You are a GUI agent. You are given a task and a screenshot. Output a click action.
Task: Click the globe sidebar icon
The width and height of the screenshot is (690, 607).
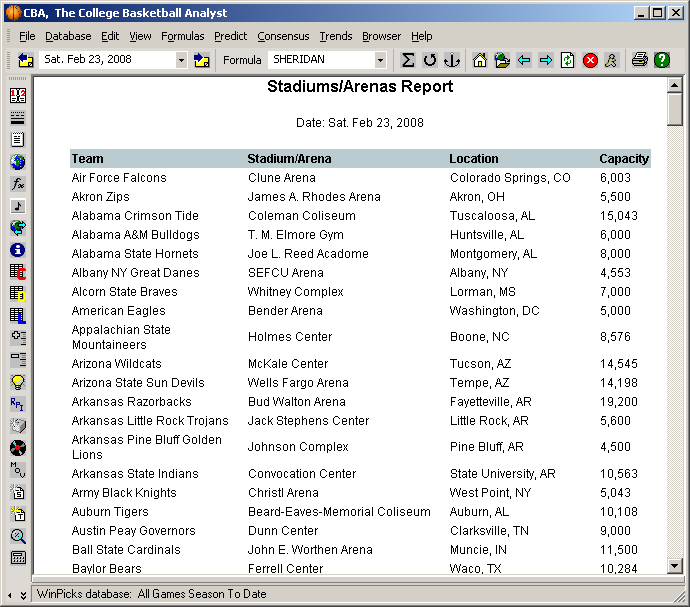coord(18,162)
